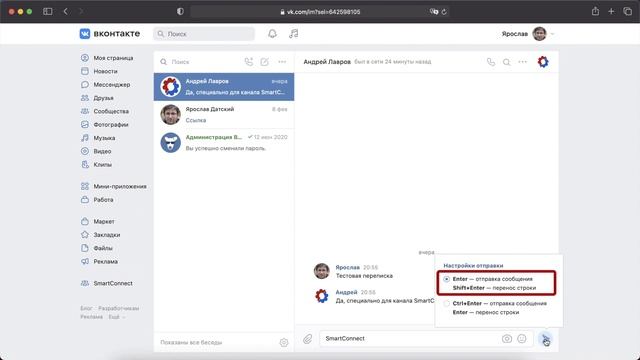Open a new Safari tab

[611, 11]
